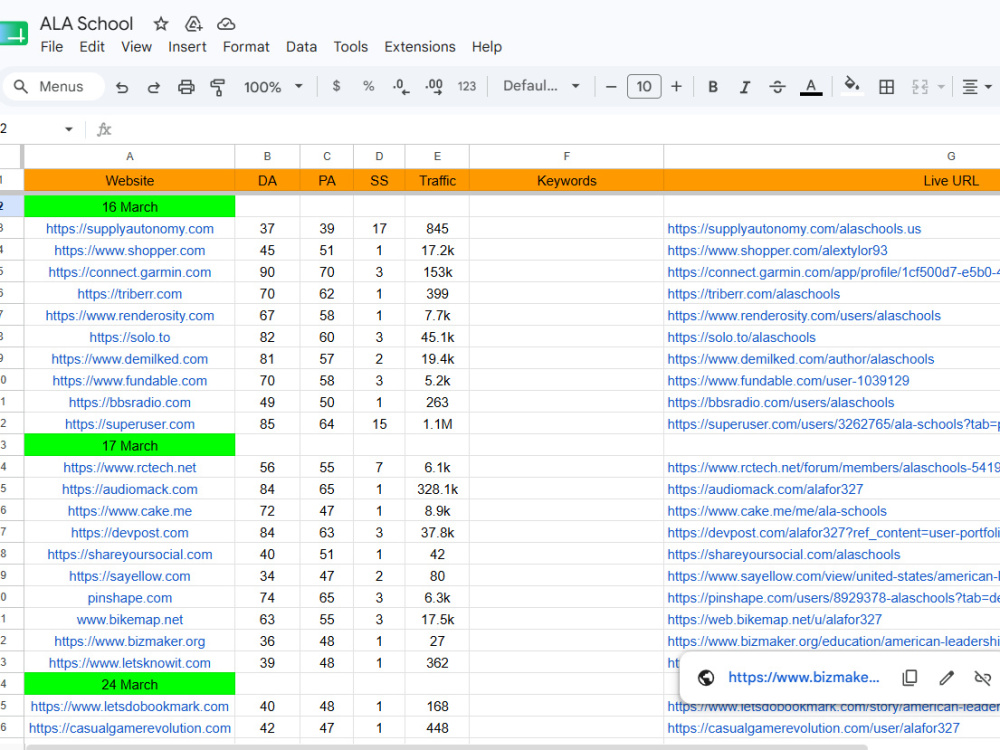
Task: Select column A header
Action: coord(129,156)
